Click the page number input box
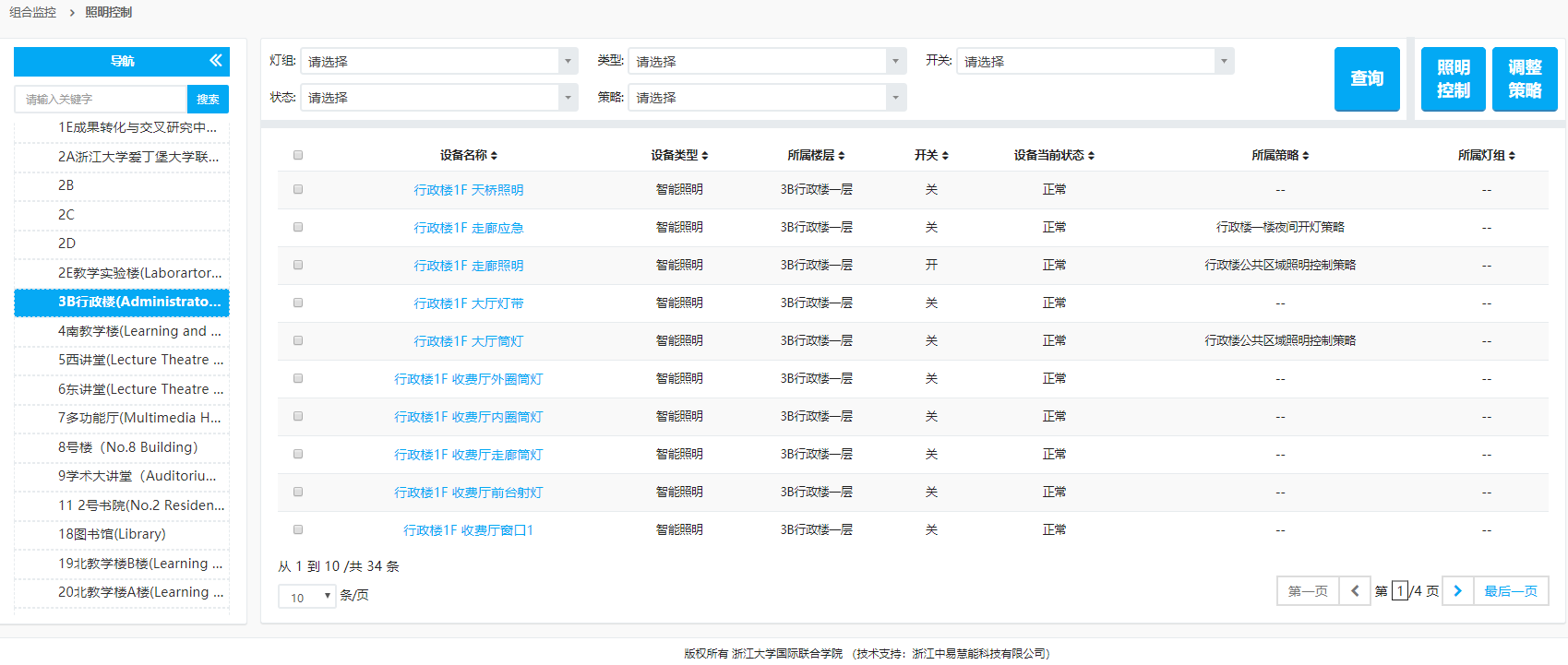Viewport: 1568px width, 665px height. tap(1400, 591)
